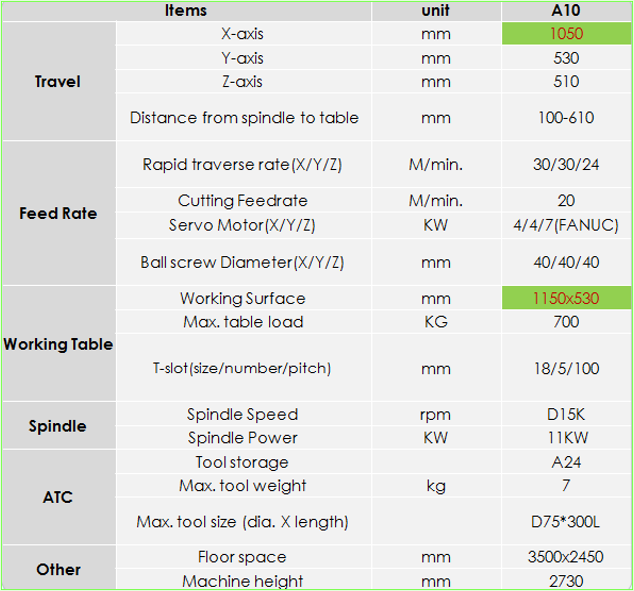Select the Floor space value 3500x2450
The width and height of the screenshot is (634, 591).
pos(566,557)
